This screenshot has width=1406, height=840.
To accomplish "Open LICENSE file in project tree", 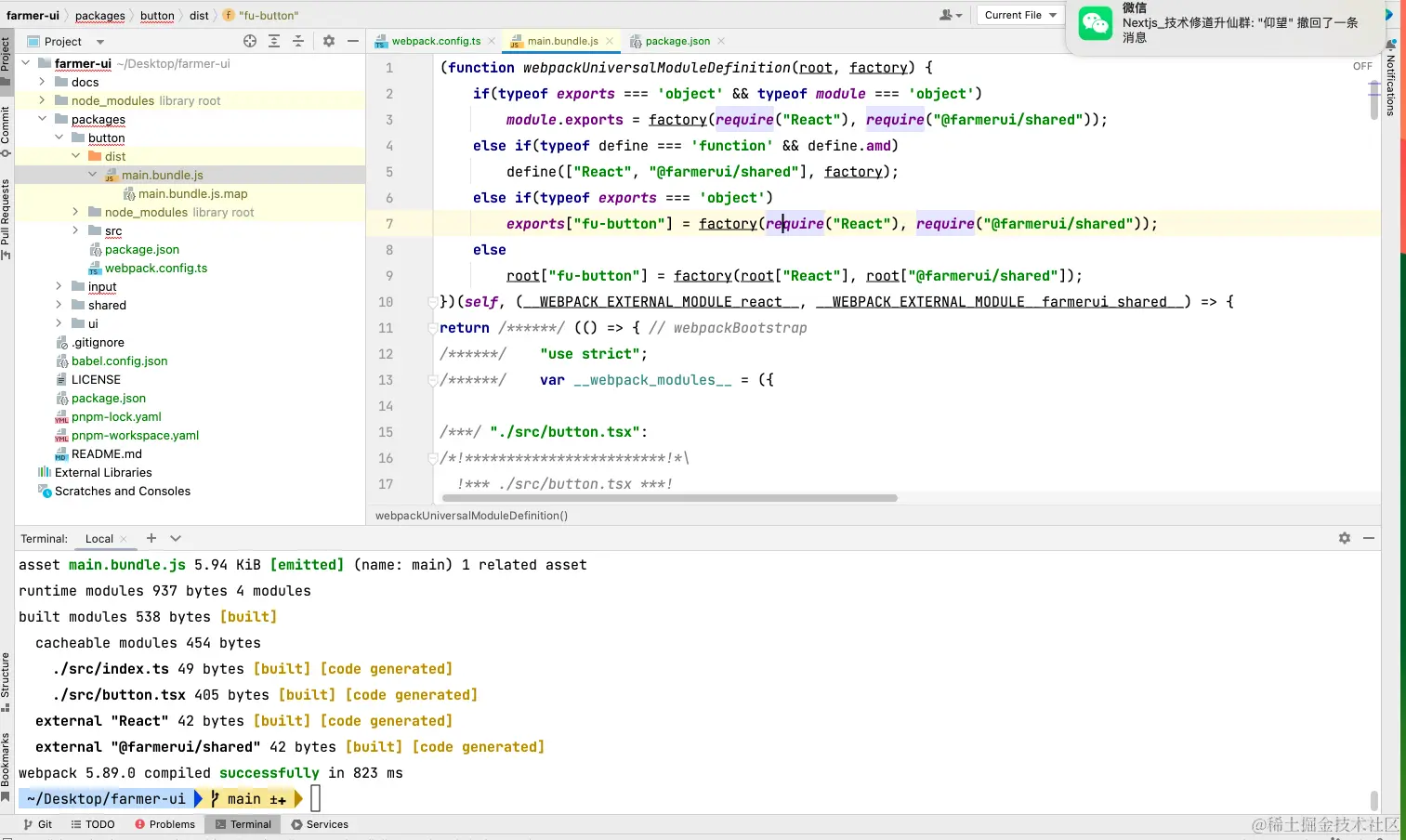I will click(96, 379).
